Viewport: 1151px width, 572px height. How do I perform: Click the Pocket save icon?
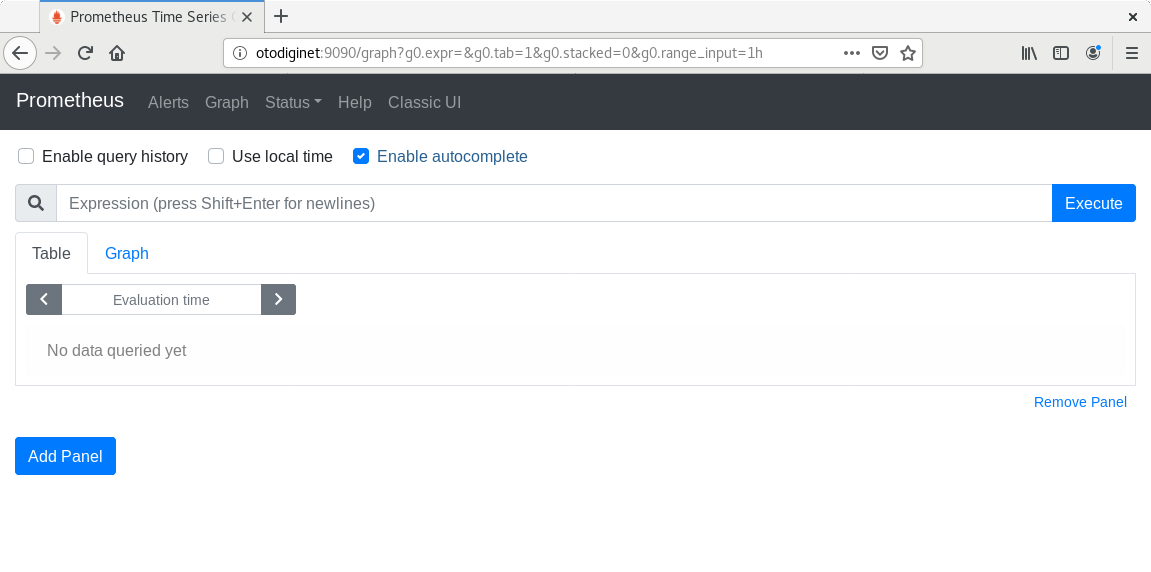coord(879,53)
